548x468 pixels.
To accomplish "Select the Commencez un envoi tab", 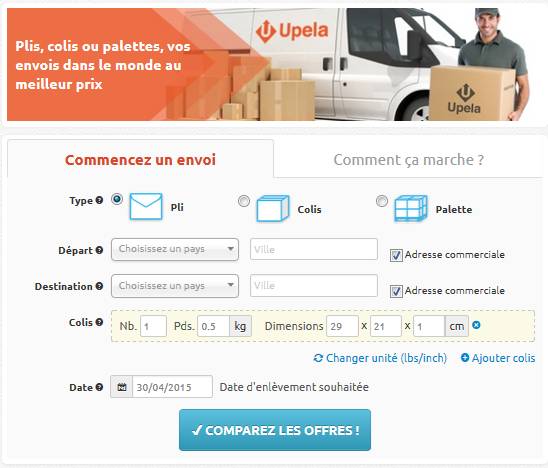I will point(140,160).
